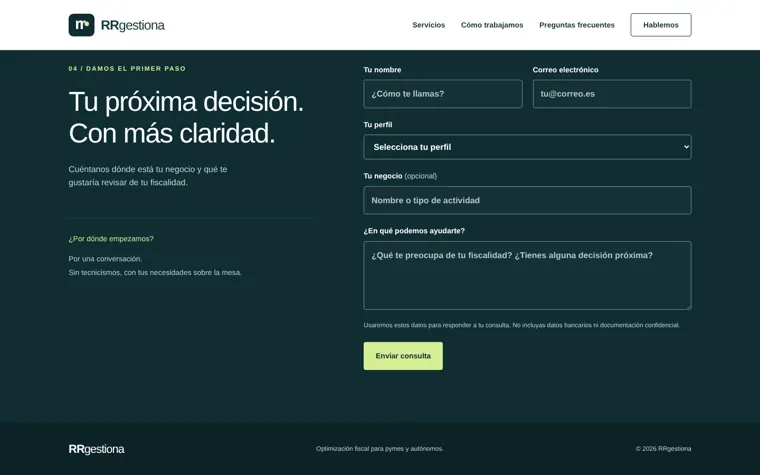Viewport: 760px width, 475px height.
Task: Click the Por una conversación text
Action: click(105, 259)
